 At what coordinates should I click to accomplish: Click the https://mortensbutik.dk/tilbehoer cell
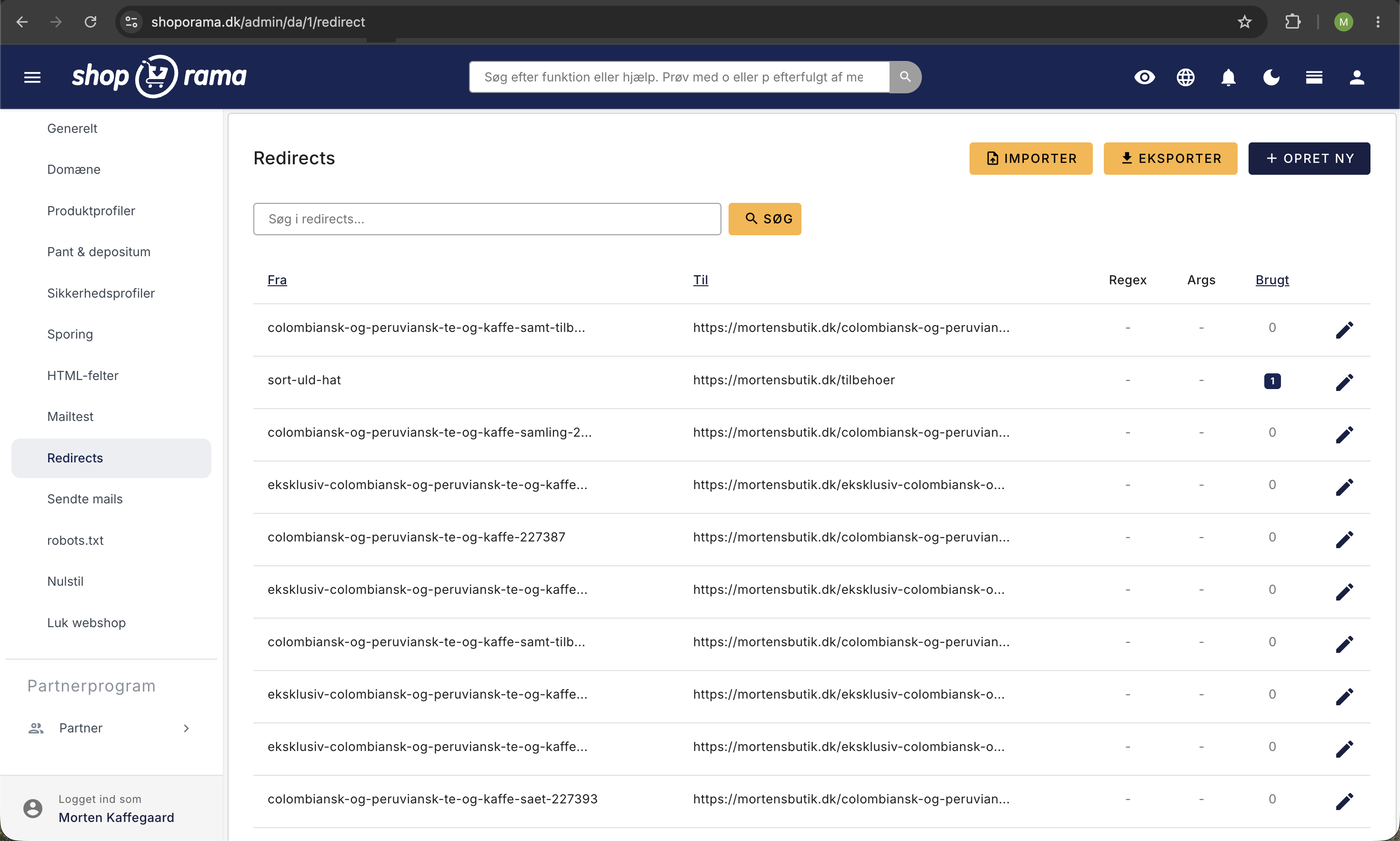click(794, 380)
